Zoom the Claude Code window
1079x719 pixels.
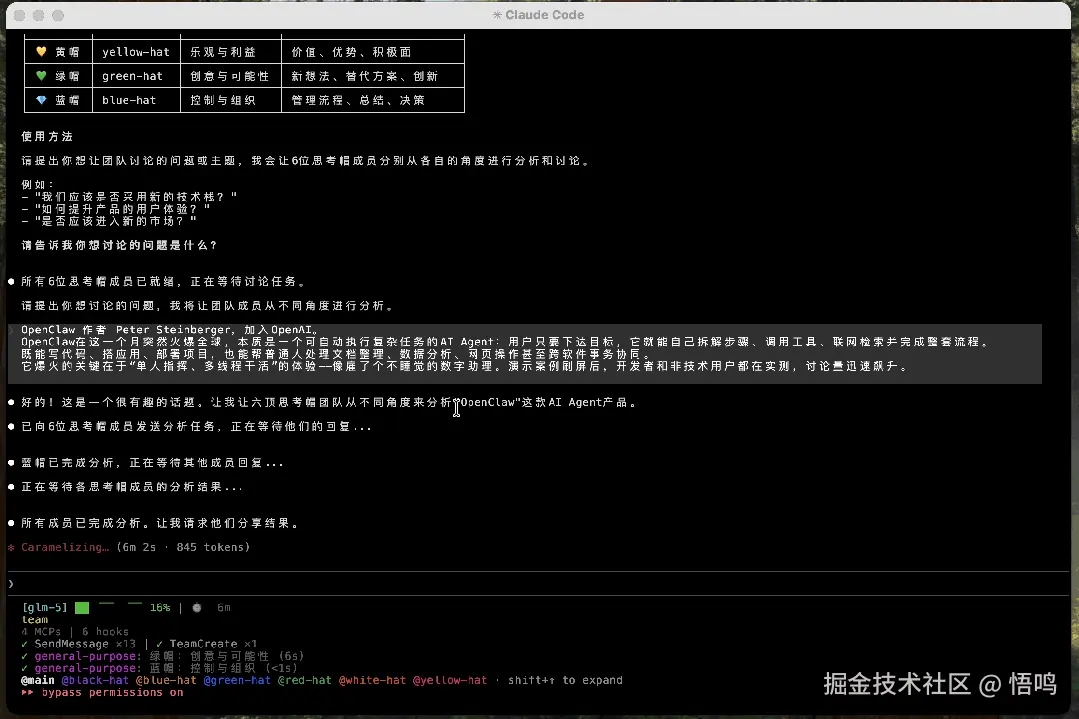(x=58, y=15)
